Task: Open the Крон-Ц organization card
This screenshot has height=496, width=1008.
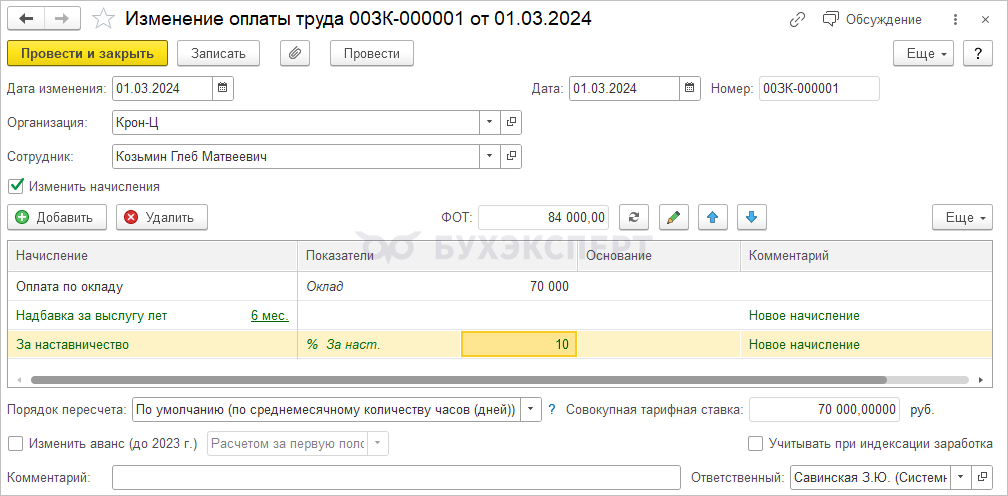Action: (x=511, y=122)
